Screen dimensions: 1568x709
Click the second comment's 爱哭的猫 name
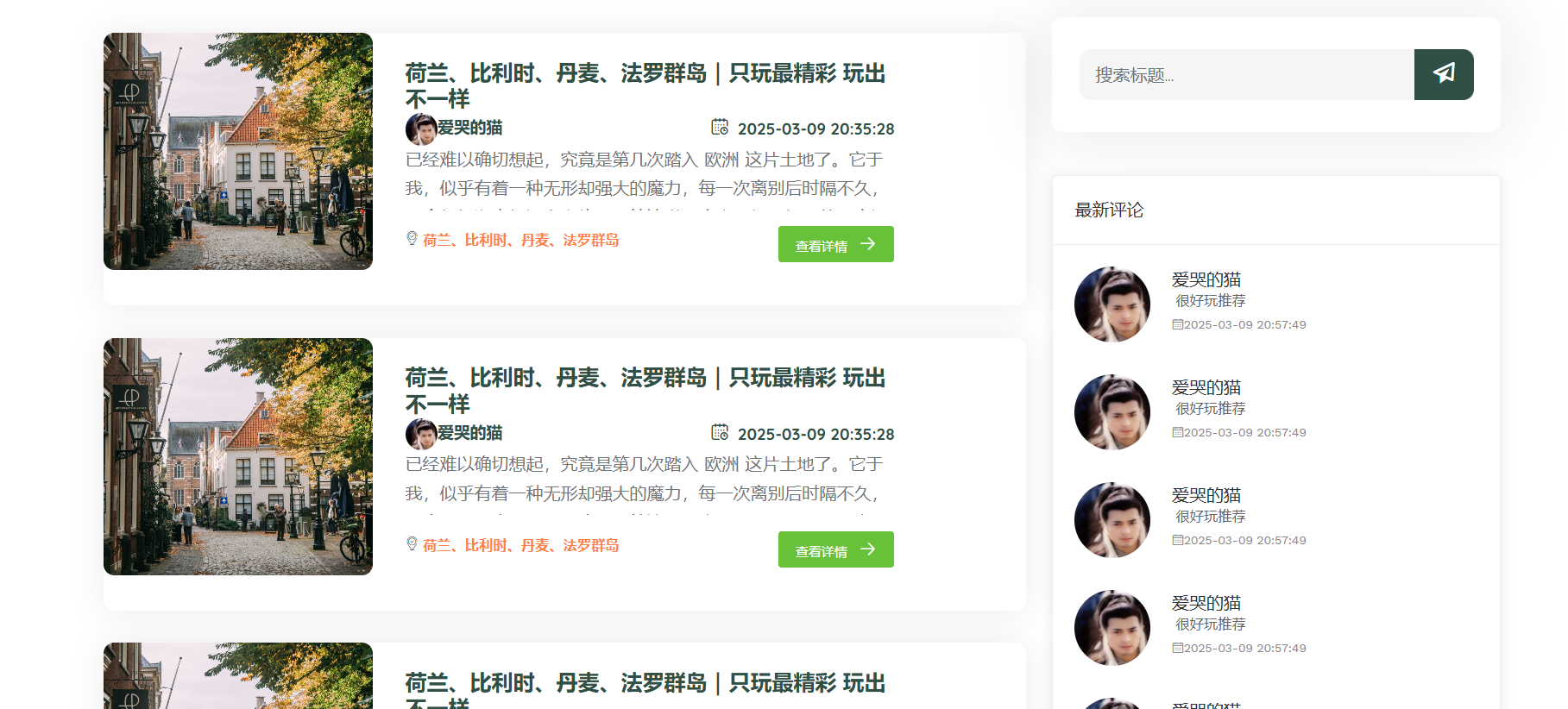coord(1206,387)
